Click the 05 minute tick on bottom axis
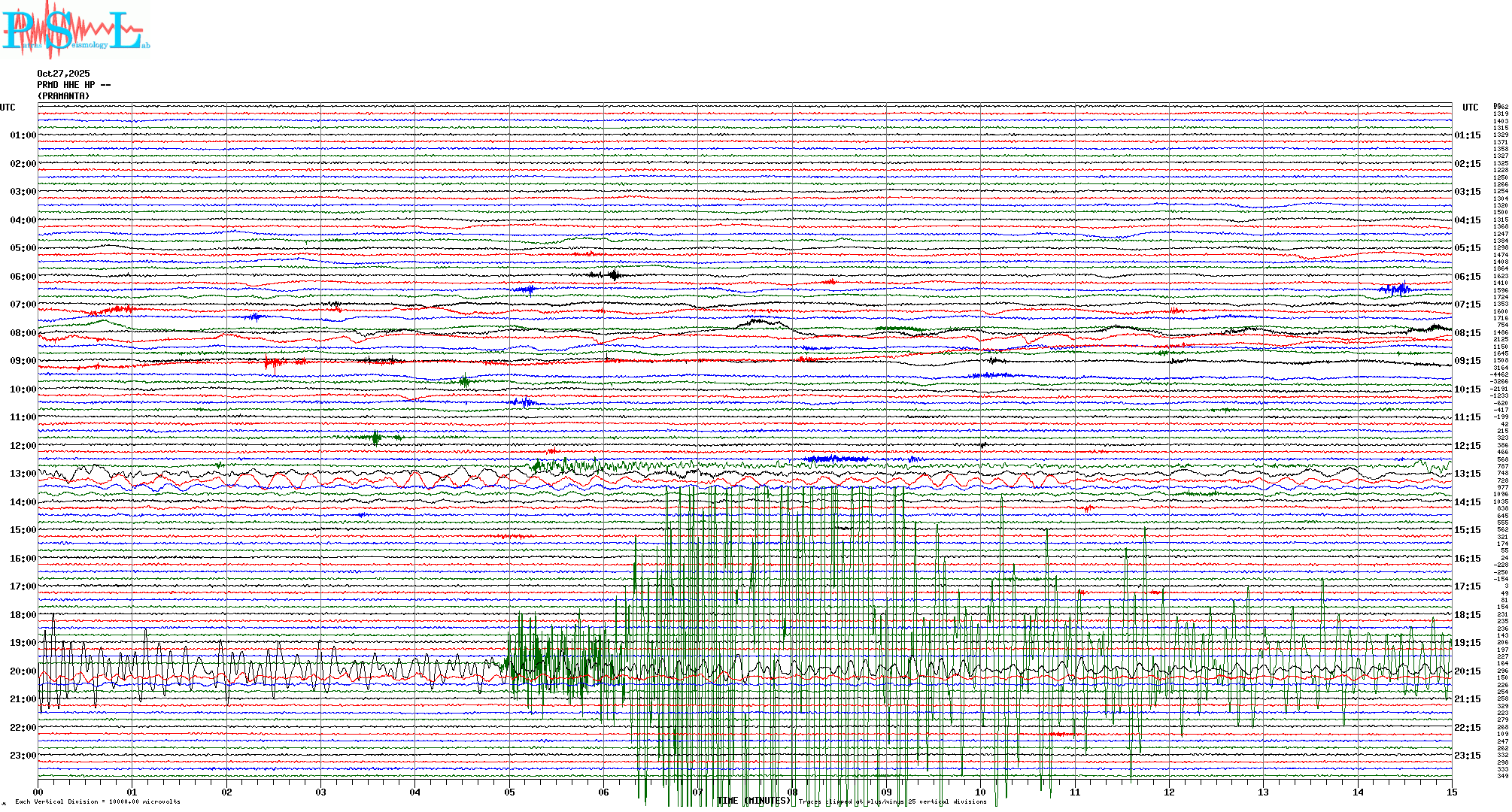 click(509, 792)
